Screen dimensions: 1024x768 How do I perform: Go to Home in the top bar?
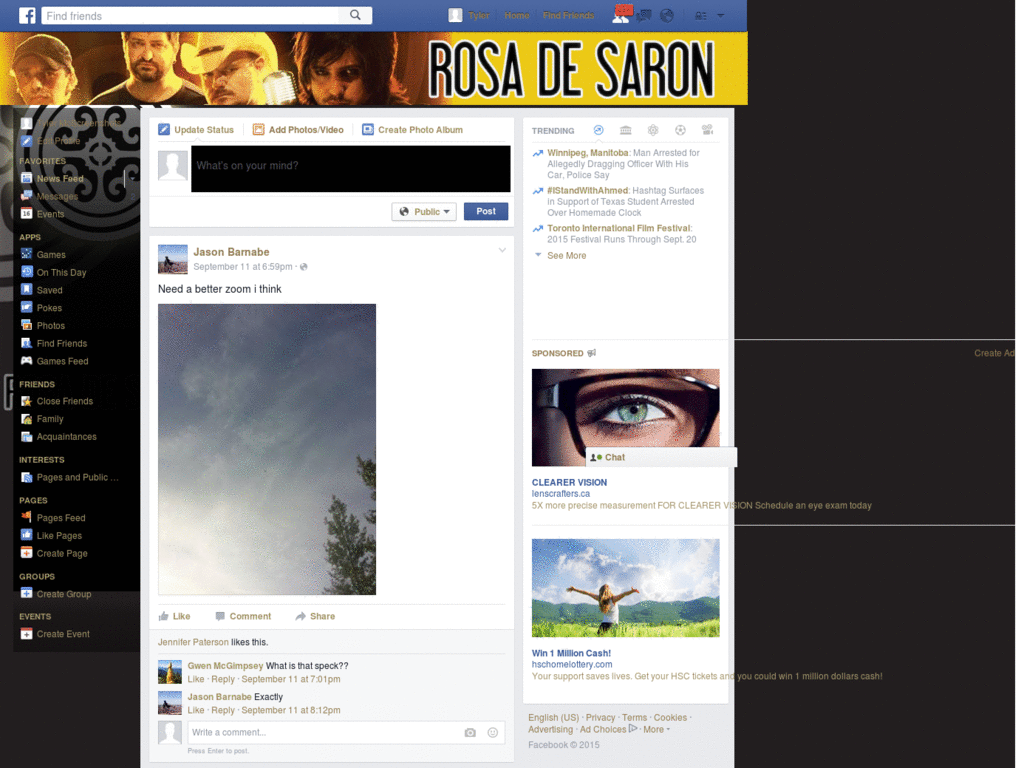(x=517, y=15)
